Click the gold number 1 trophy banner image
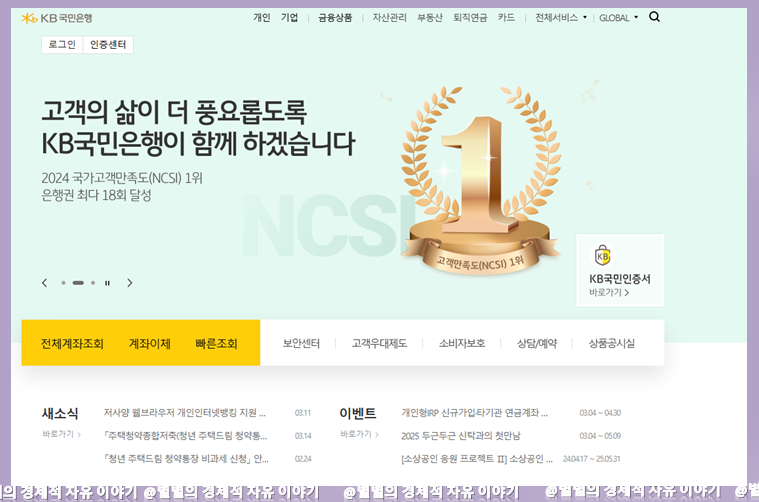Viewport: 759px width, 502px height. (481, 180)
